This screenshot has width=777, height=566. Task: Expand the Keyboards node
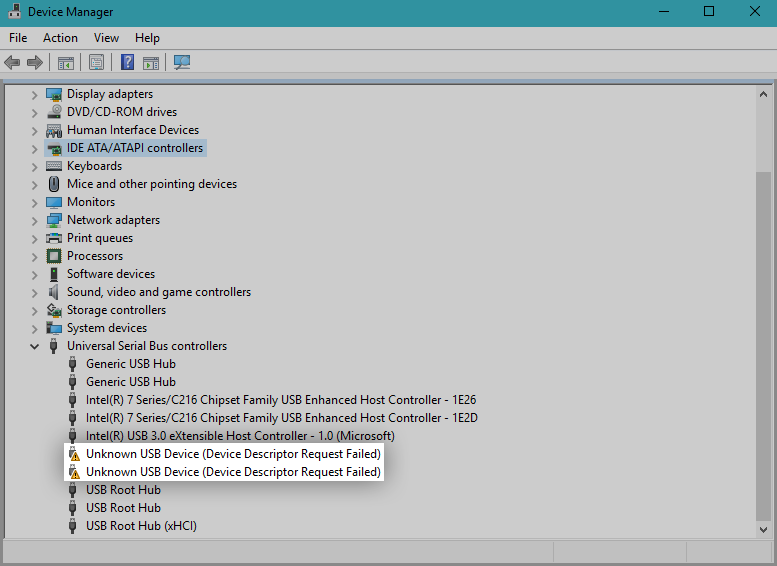pos(34,167)
